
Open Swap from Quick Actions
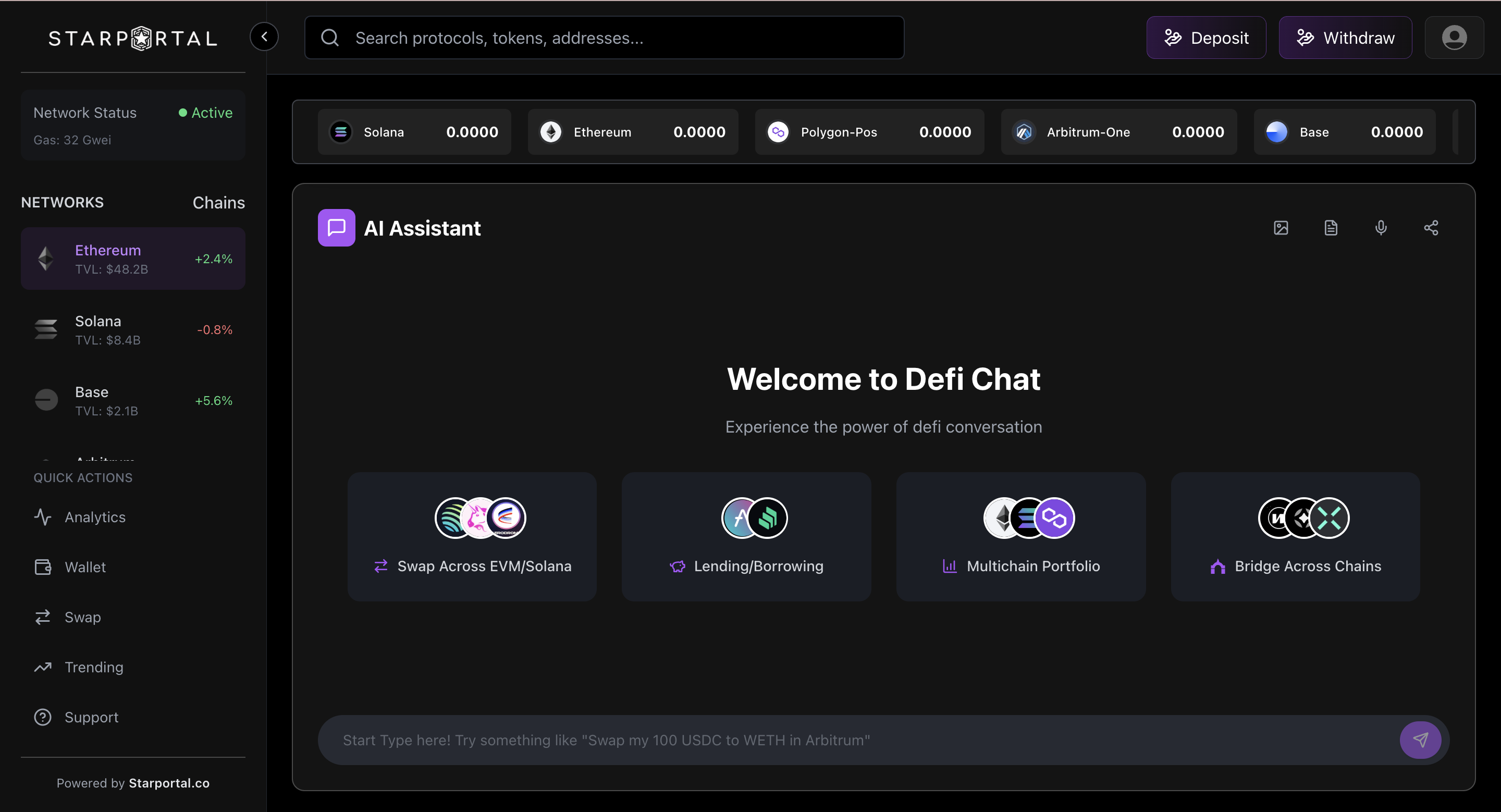point(133,617)
